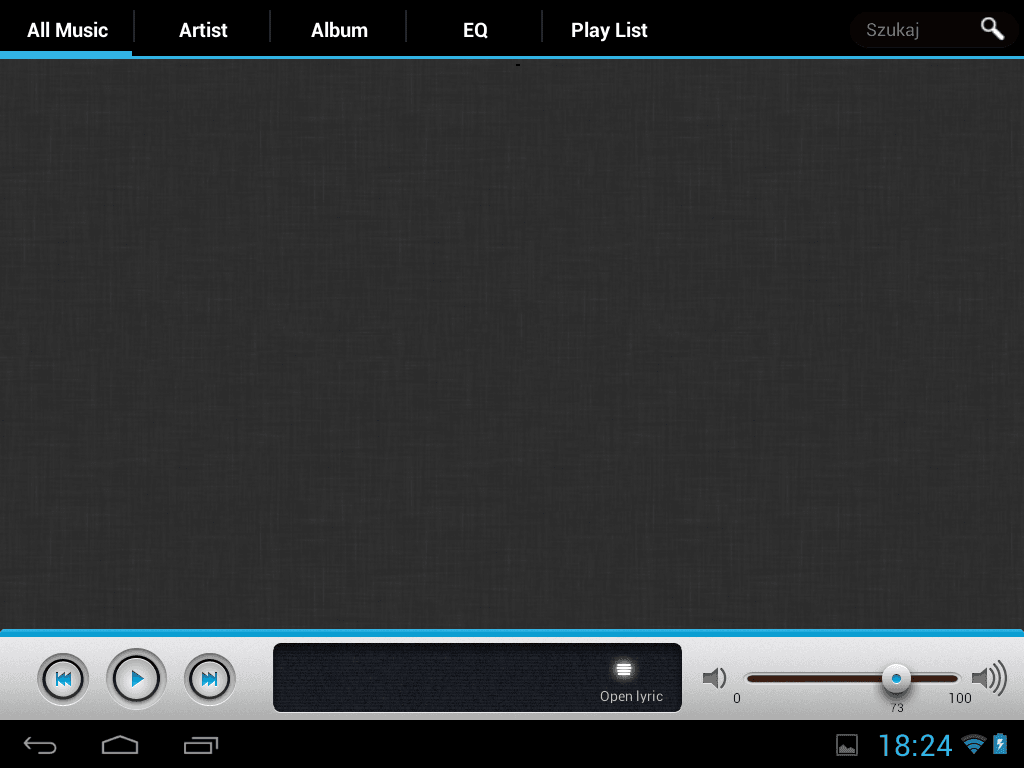Open the Artist tab
This screenshot has width=1024, height=768.
(x=203, y=29)
